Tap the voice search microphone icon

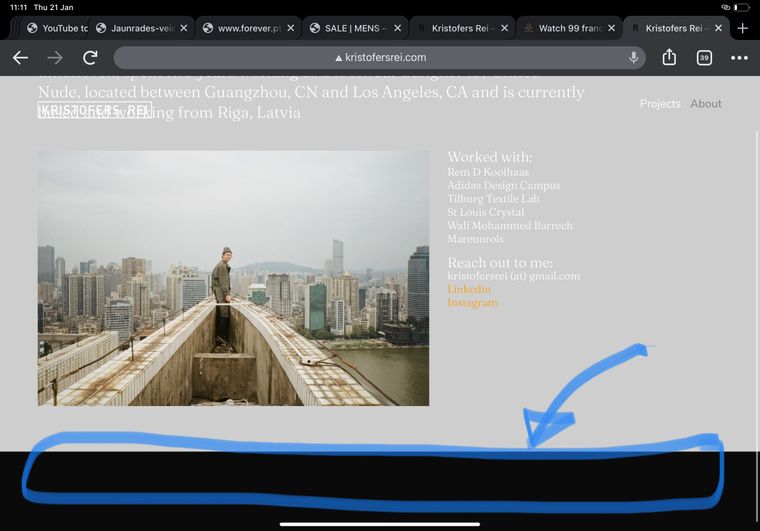pyautogui.click(x=633, y=58)
